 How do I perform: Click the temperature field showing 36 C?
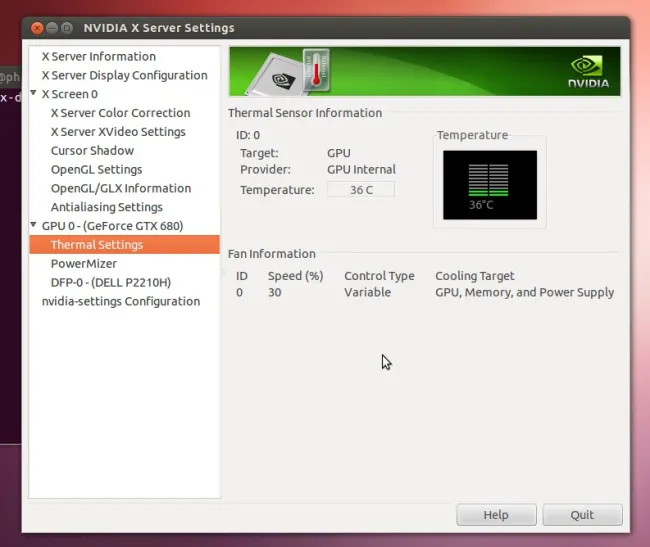click(361, 190)
